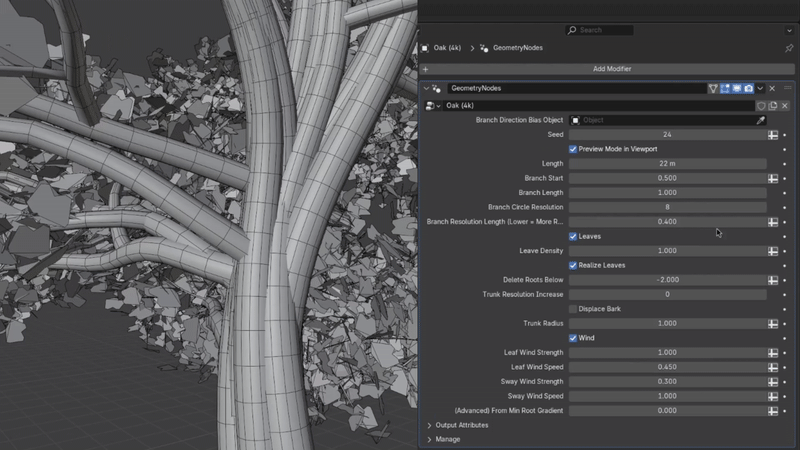Viewport: 800px width, 450px height.
Task: Click Oak (4k) text in the breadcrumb
Action: (447, 48)
